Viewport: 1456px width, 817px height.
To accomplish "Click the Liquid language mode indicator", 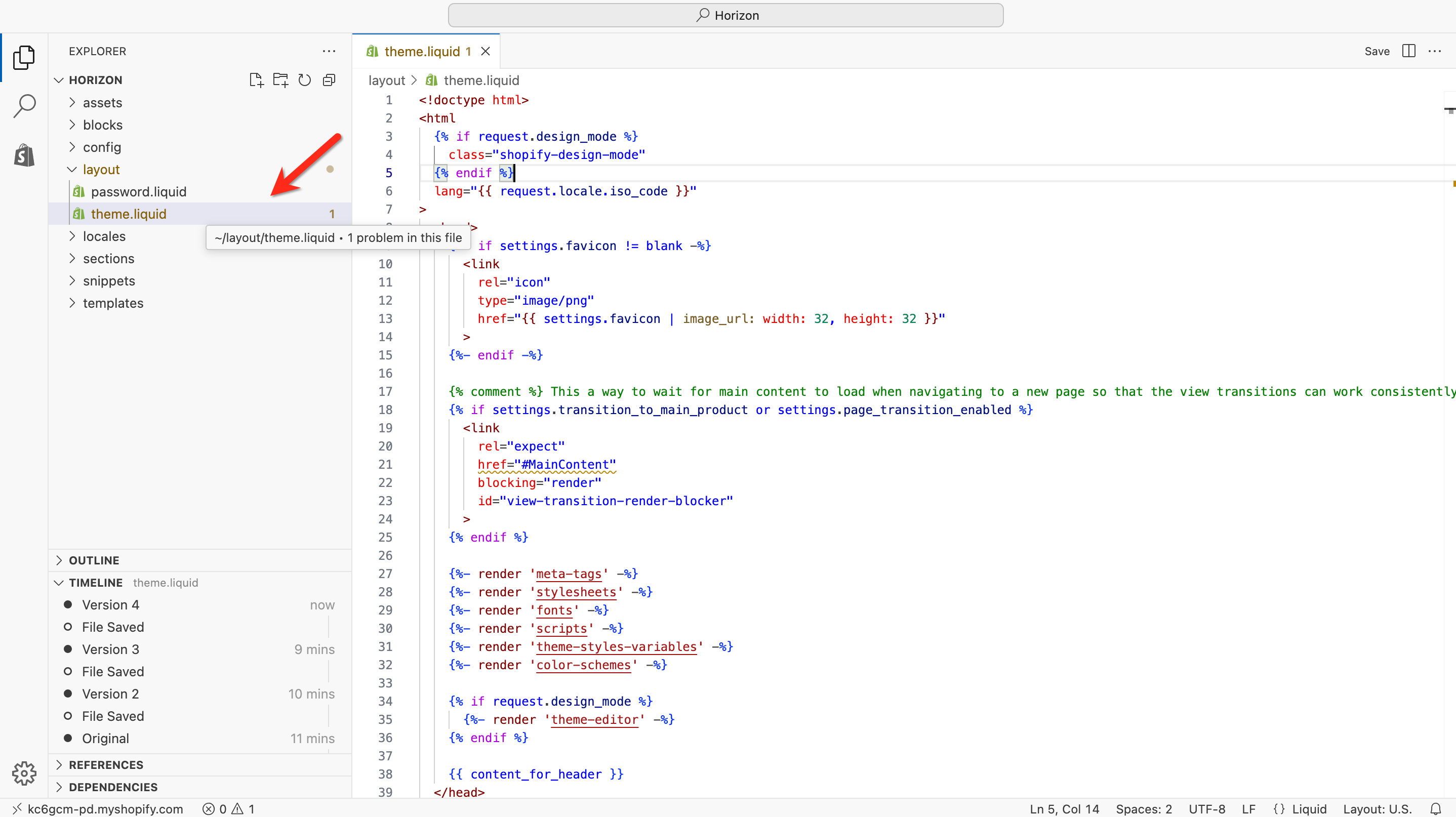I will 1309,808.
